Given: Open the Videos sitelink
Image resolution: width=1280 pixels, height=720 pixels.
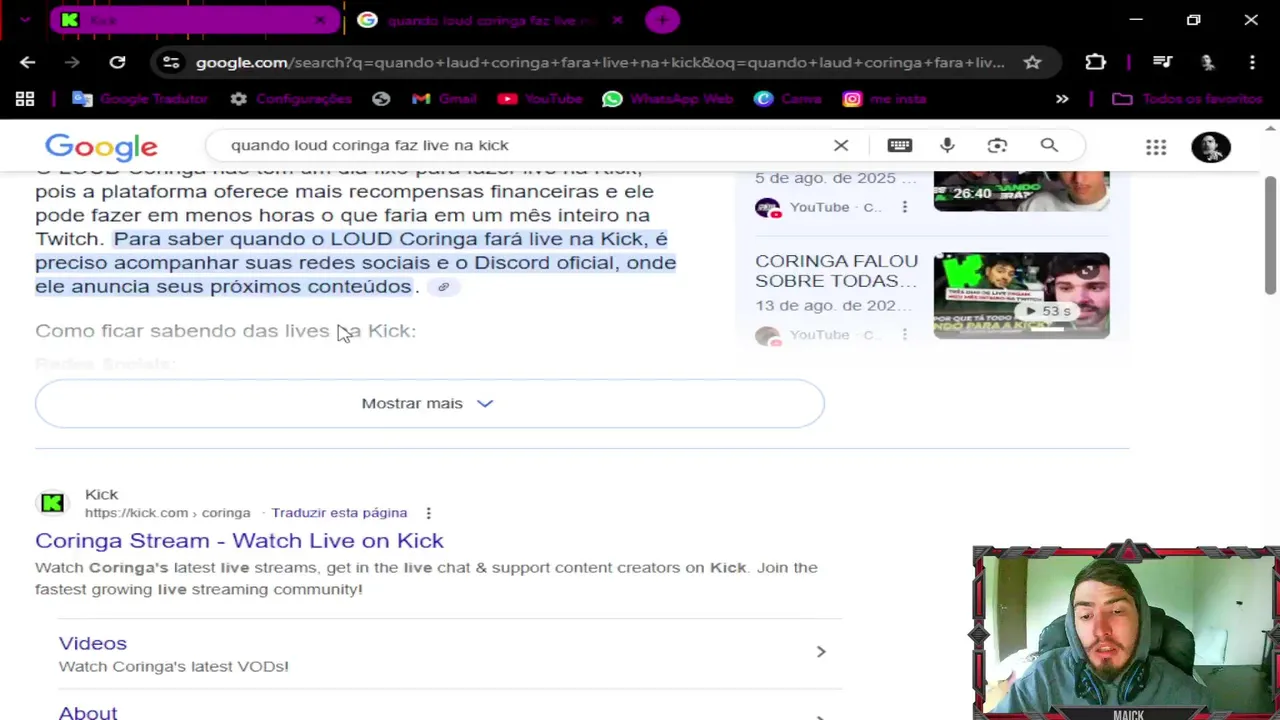Looking at the screenshot, I should pyautogui.click(x=93, y=643).
